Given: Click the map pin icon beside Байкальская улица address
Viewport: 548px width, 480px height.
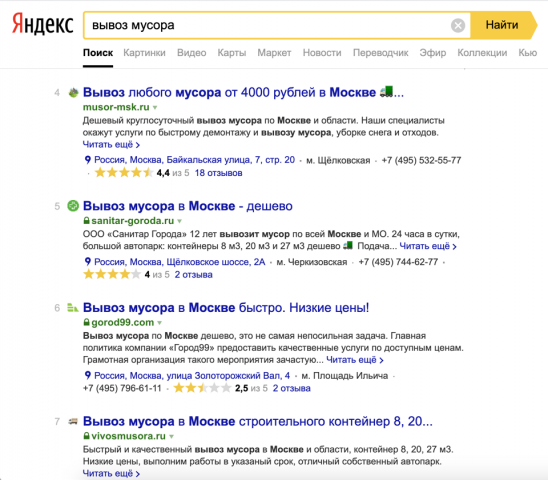Looking at the screenshot, I should click(x=88, y=160).
